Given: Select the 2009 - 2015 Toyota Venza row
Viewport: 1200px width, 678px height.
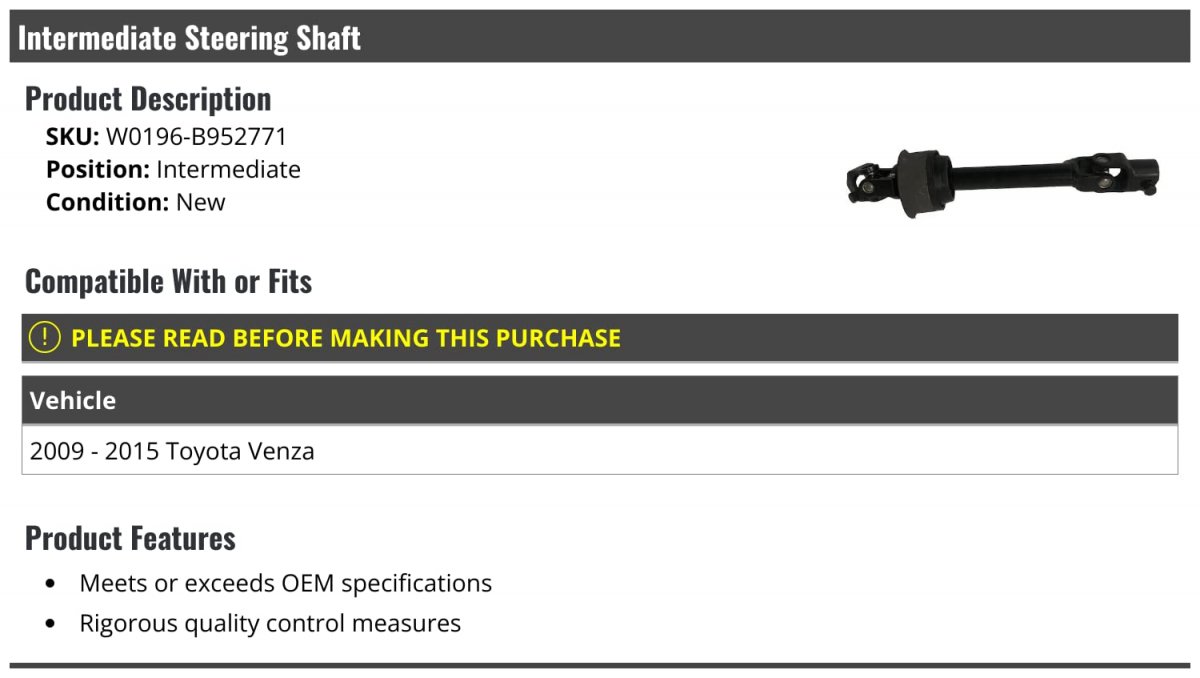Looking at the screenshot, I should [x=600, y=450].
